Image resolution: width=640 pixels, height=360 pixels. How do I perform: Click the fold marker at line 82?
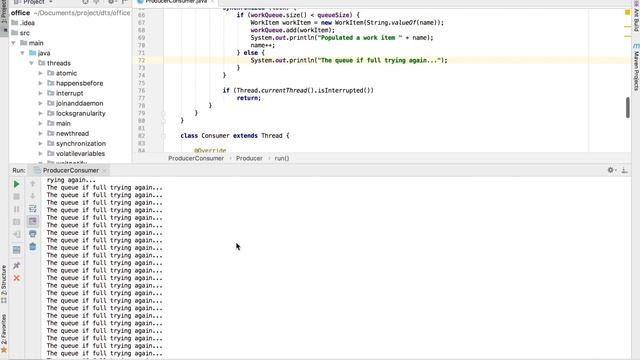pos(163,136)
